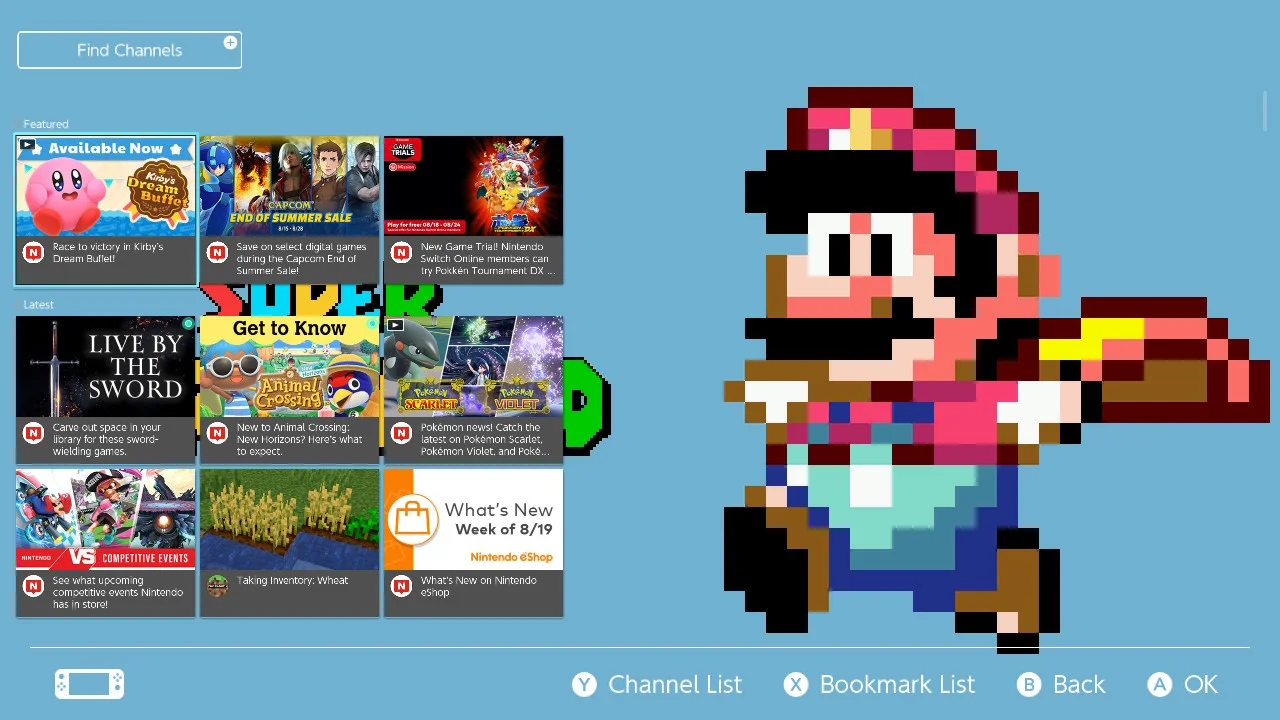
Task: Click Nintendo channel icon beside competitive events caption
Action: pos(33,586)
